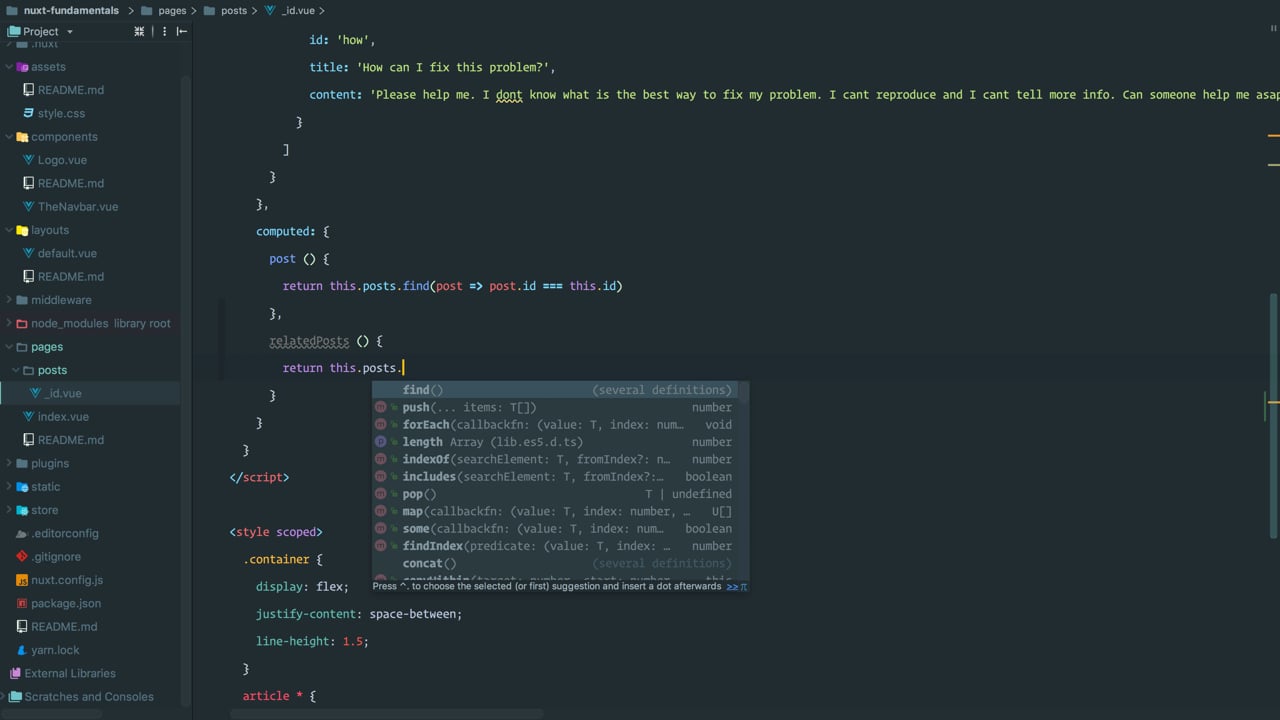Choose push suggestion in autocomplete
This screenshot has width=1280, height=720.
click(x=555, y=407)
